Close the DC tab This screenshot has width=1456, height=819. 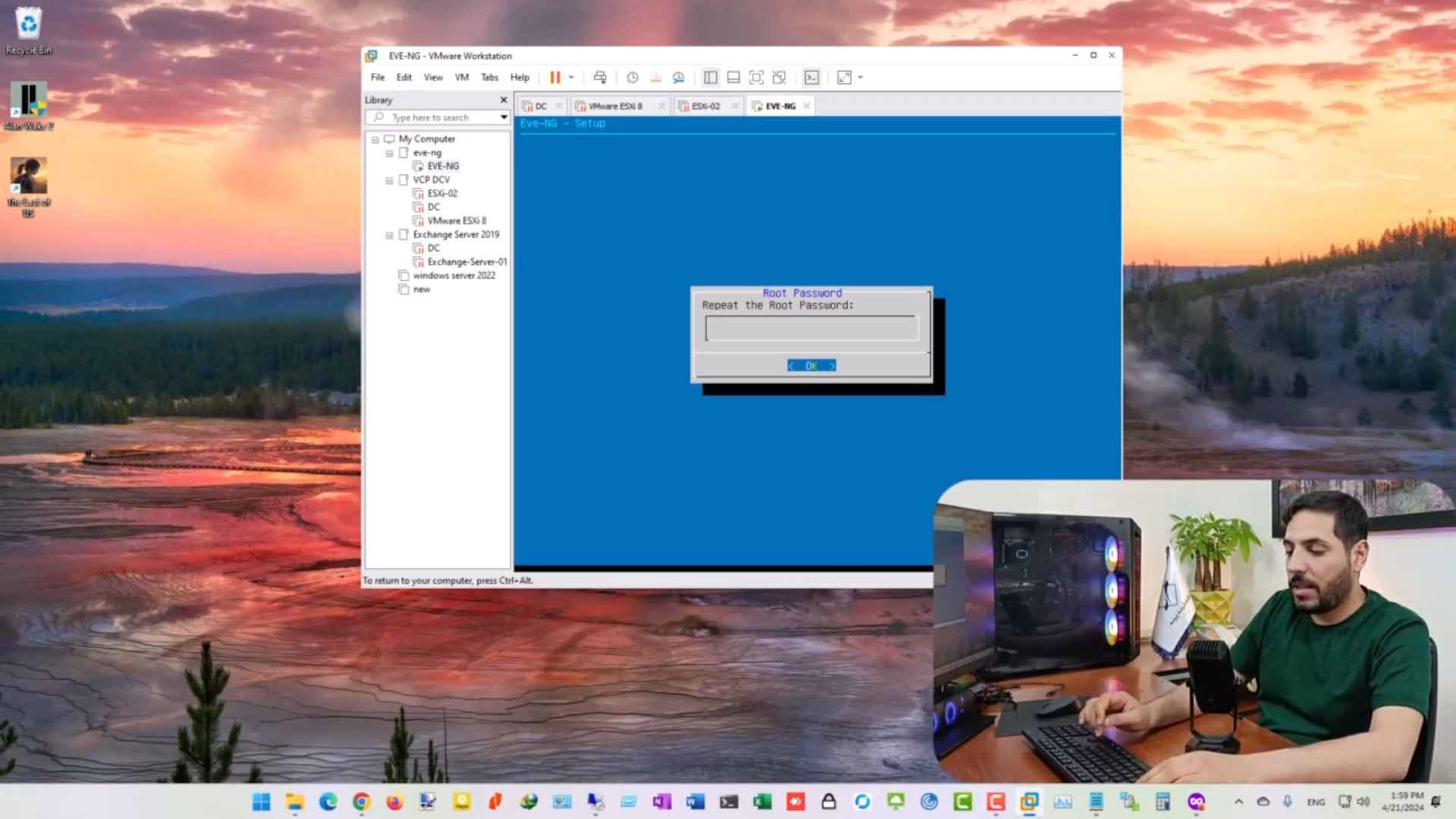click(558, 106)
